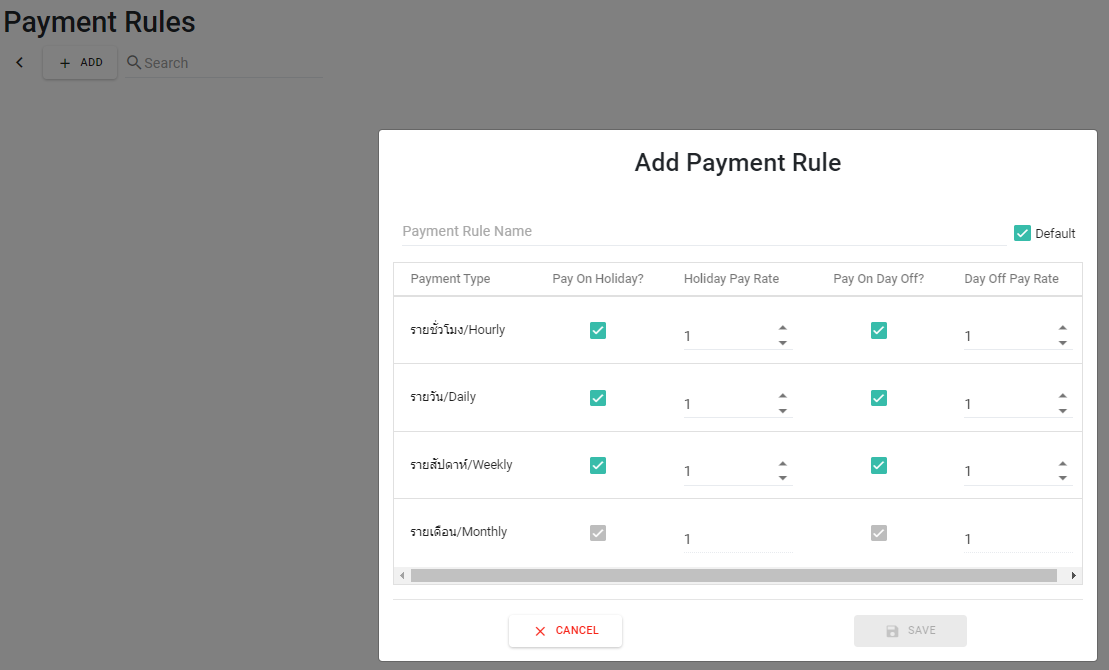This screenshot has width=1109, height=670.
Task: Click the search magnifier icon
Action: click(134, 62)
